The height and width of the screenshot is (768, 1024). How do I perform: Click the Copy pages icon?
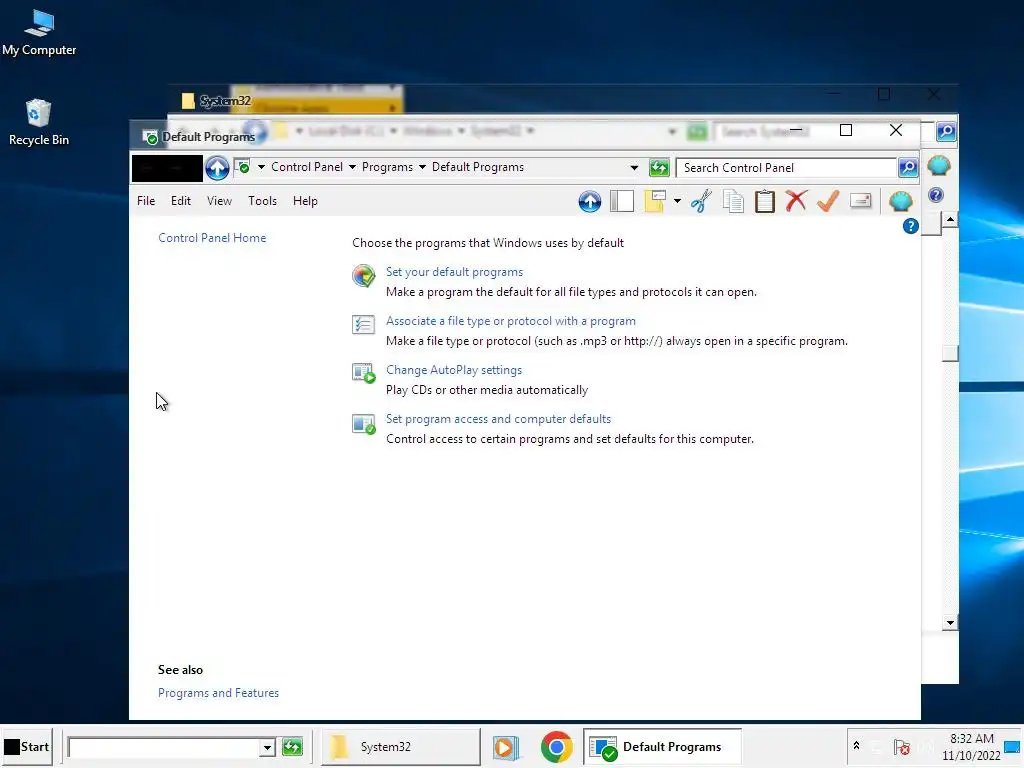pos(733,201)
